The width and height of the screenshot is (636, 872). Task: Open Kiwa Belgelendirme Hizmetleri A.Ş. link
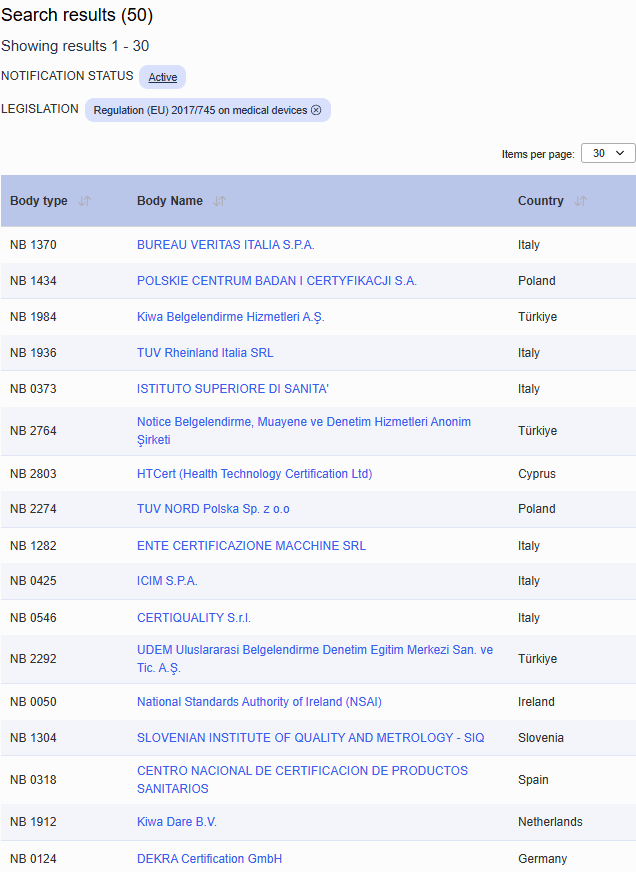[231, 317]
